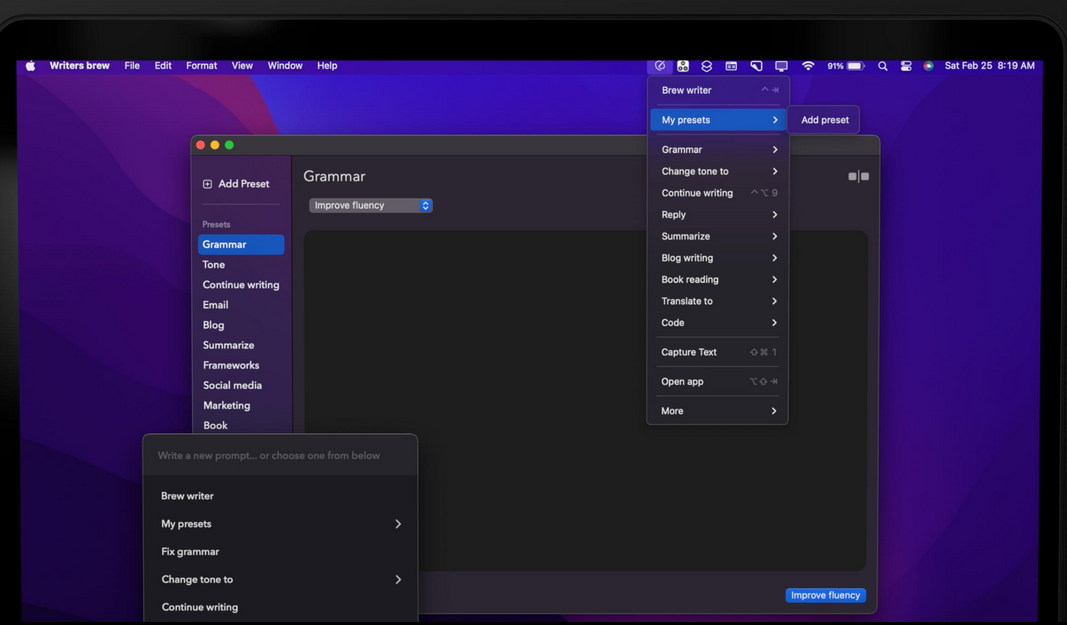The width and height of the screenshot is (1067, 625).
Task: Expand the Grammar submenu arrow
Action: (774, 150)
